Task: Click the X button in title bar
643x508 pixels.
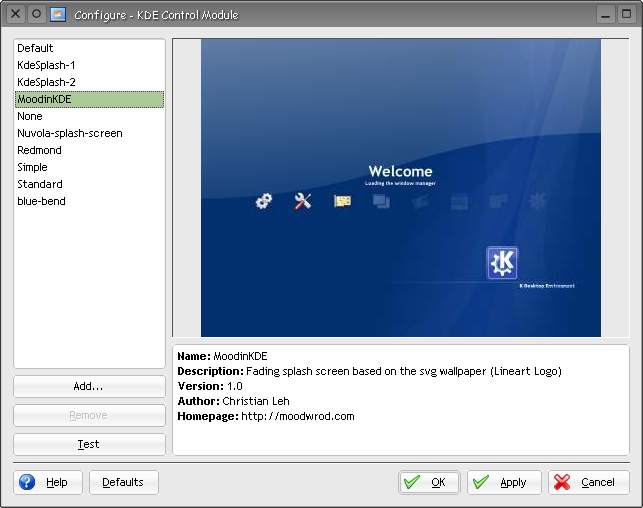Action: coord(15,14)
